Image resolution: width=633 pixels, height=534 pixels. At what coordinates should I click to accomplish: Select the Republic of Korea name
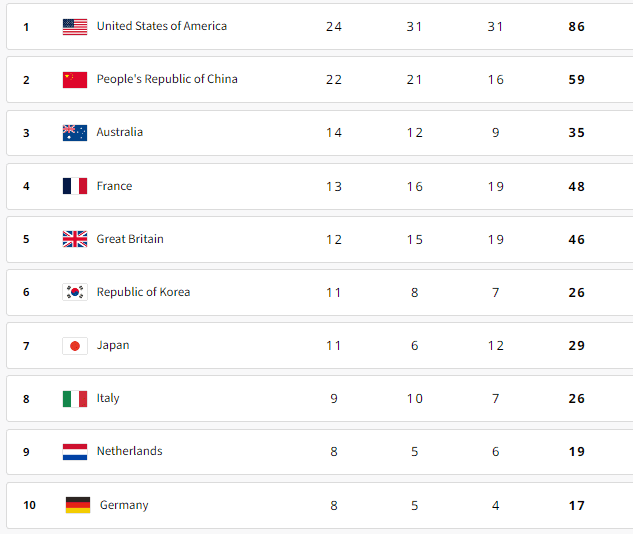(143, 292)
